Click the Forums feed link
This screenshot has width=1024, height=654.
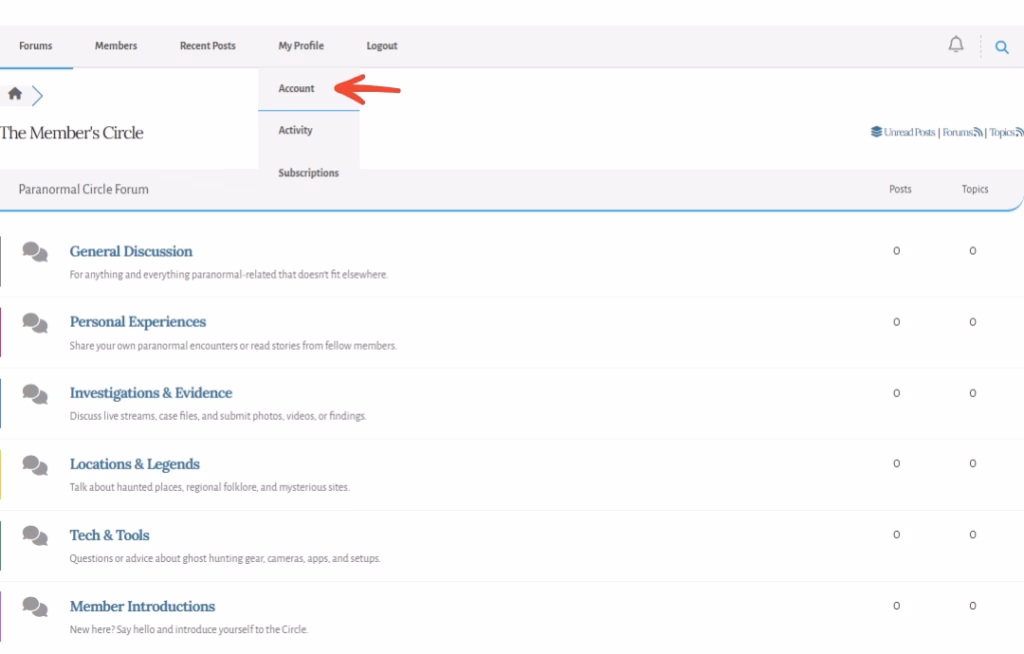coord(957,132)
